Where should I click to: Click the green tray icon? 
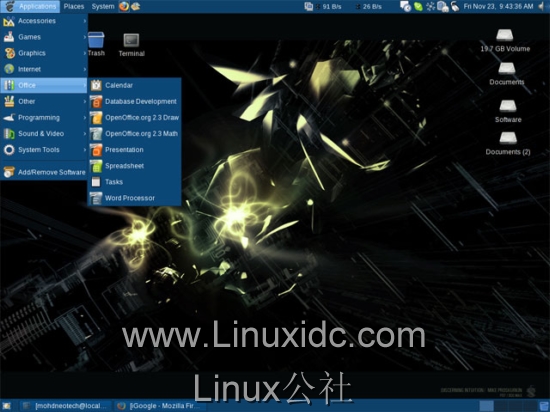418,6
